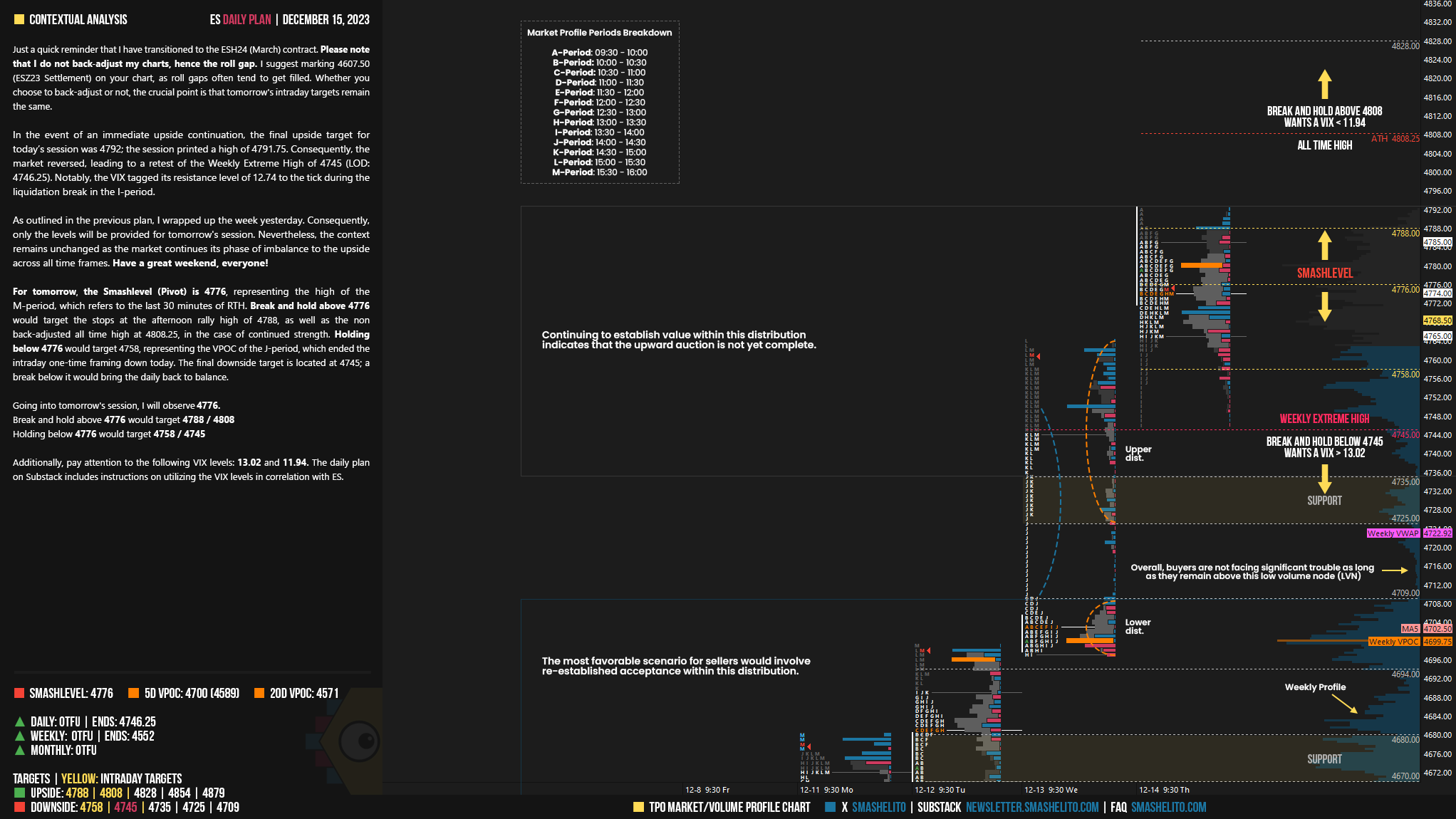
Task: Click the orange 20D VPOC legend square
Action: (x=259, y=693)
